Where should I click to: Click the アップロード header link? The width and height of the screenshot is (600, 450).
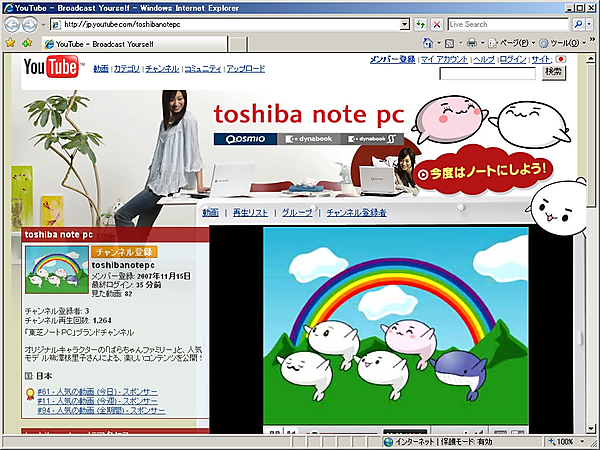246,69
